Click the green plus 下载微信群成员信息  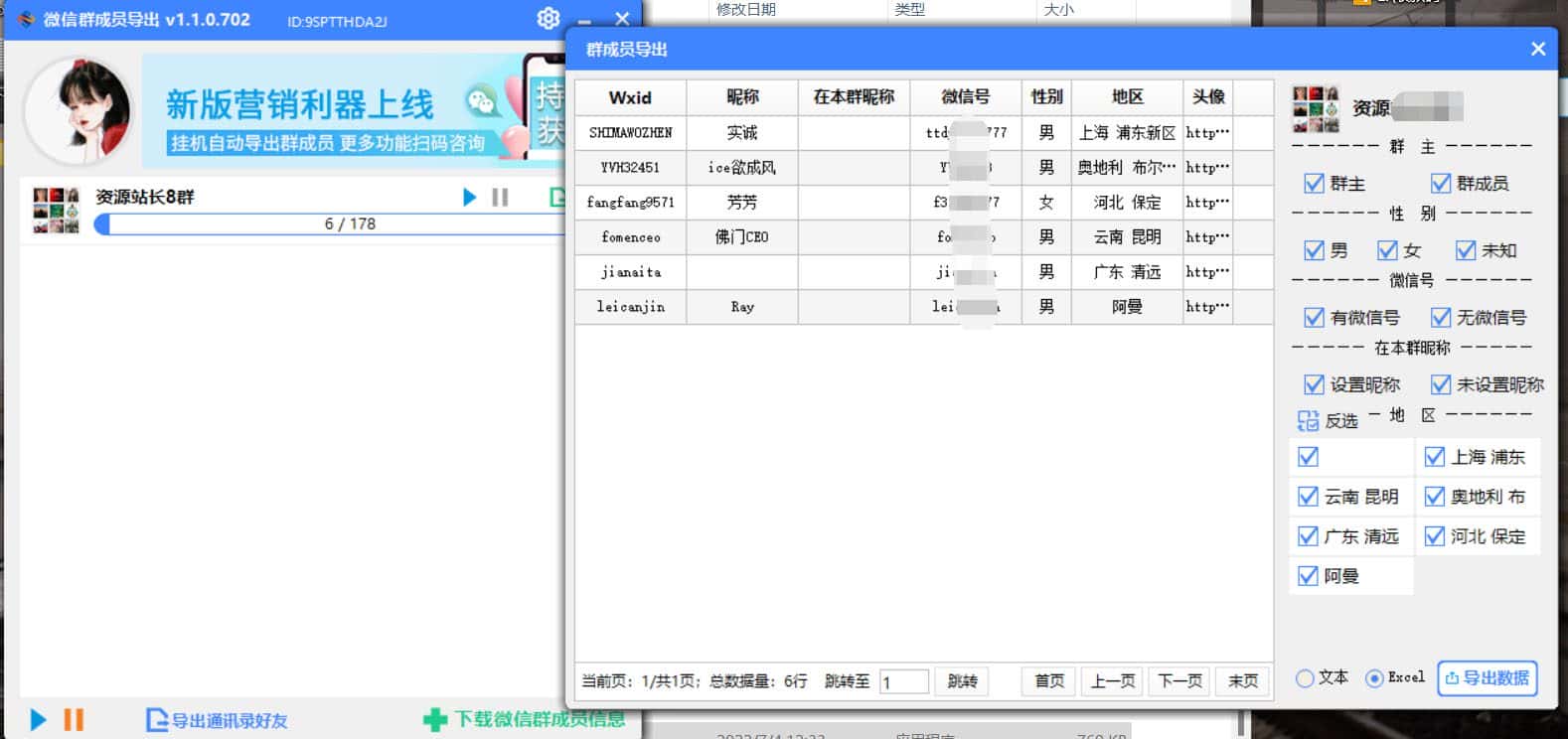(435, 720)
